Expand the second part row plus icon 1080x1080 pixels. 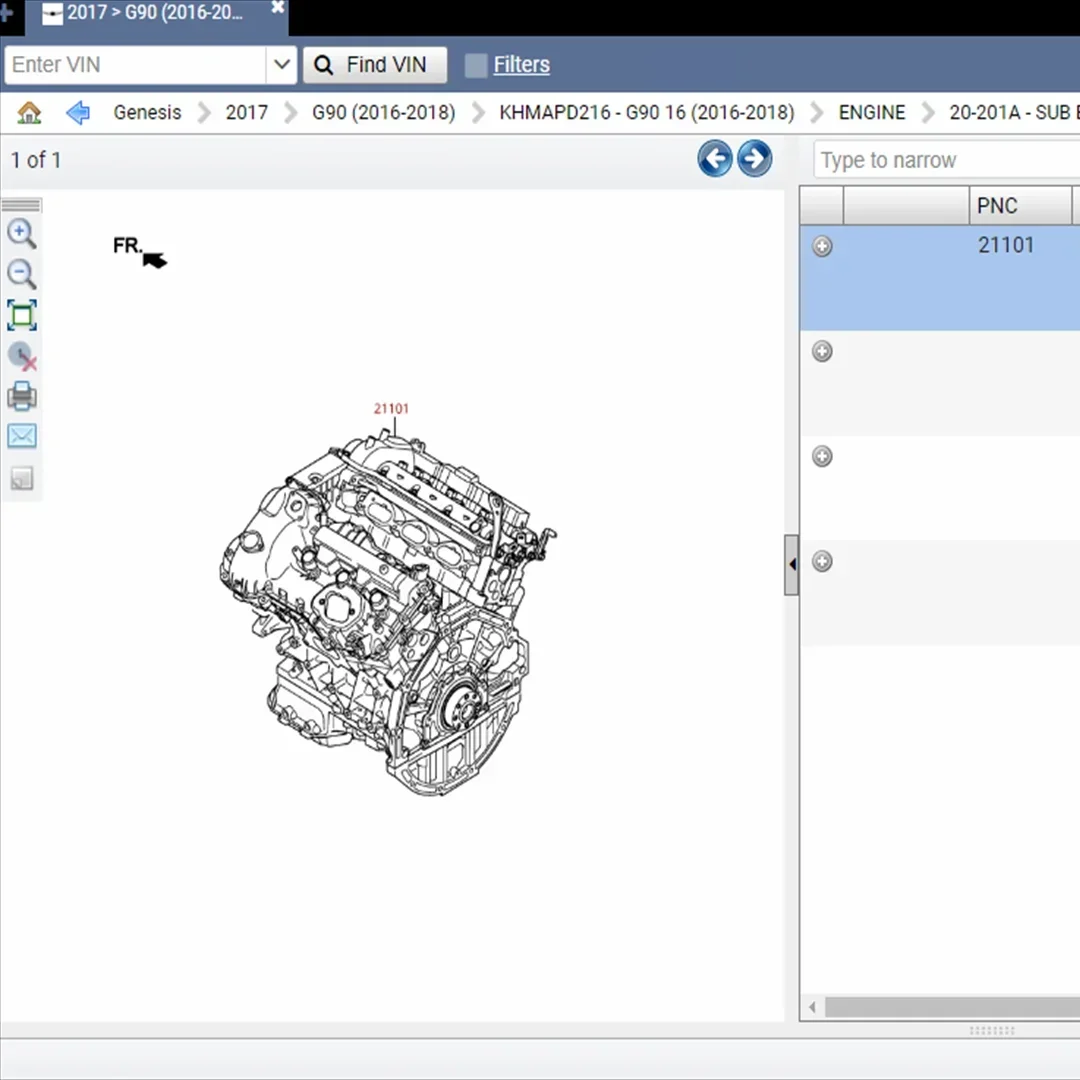pyautogui.click(x=822, y=351)
